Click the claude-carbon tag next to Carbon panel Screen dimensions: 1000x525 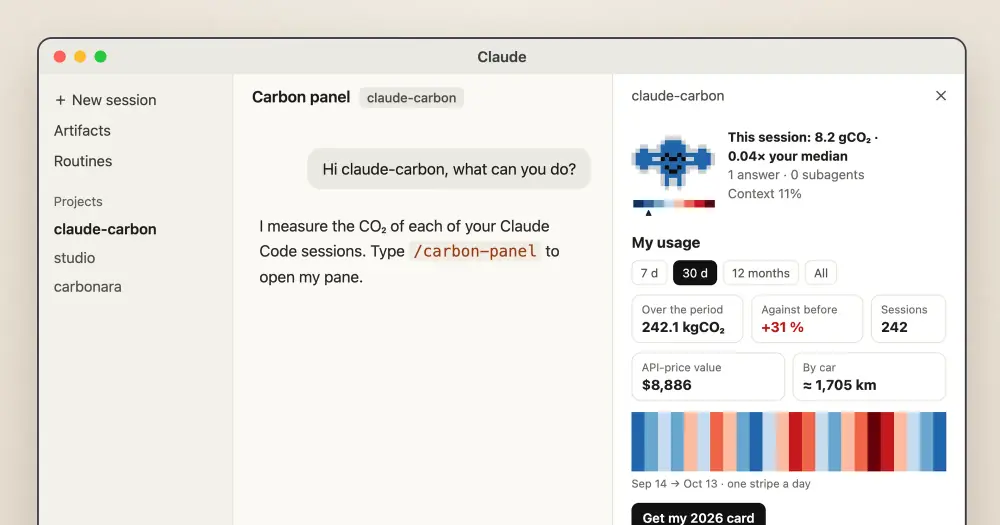pos(411,98)
